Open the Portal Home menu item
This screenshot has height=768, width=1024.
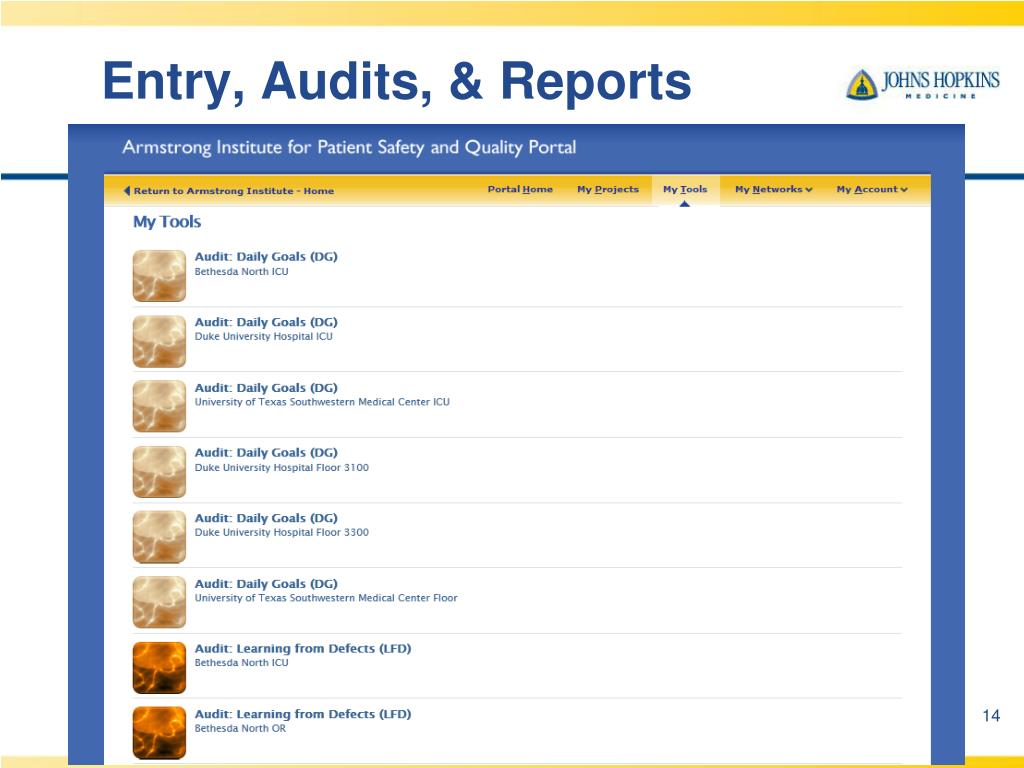point(520,189)
